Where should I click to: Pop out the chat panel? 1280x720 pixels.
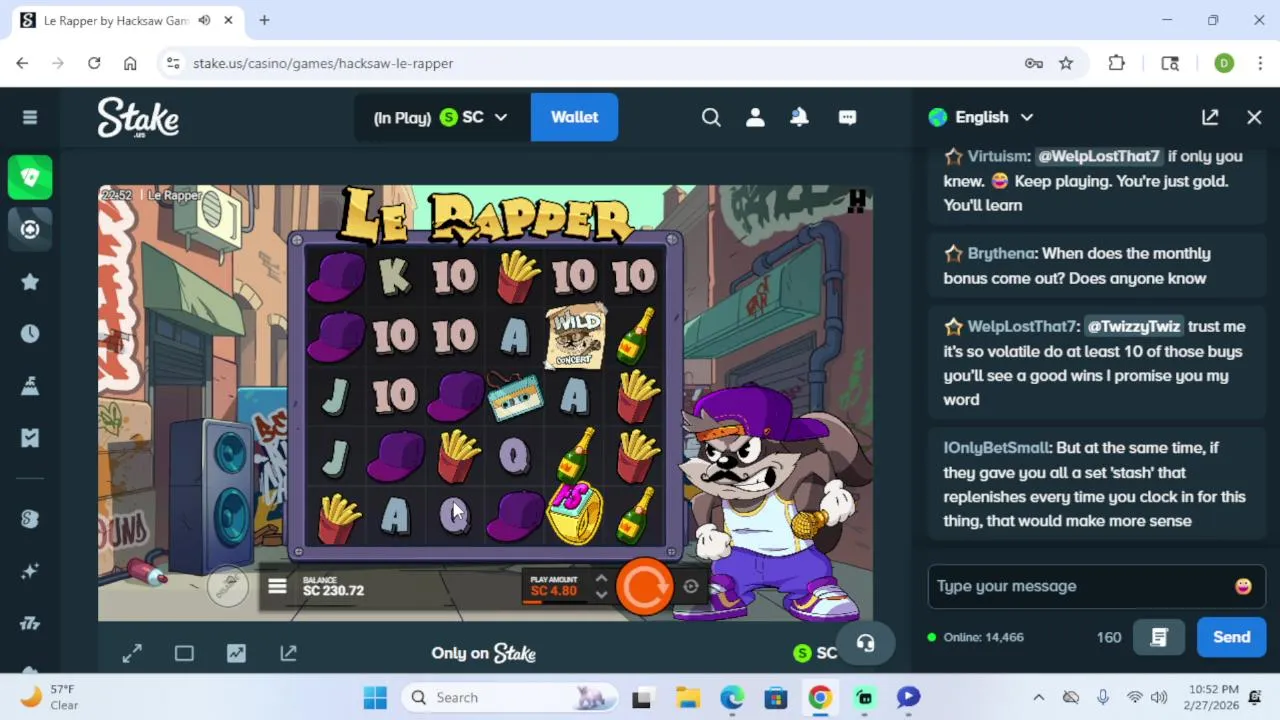tap(1210, 117)
